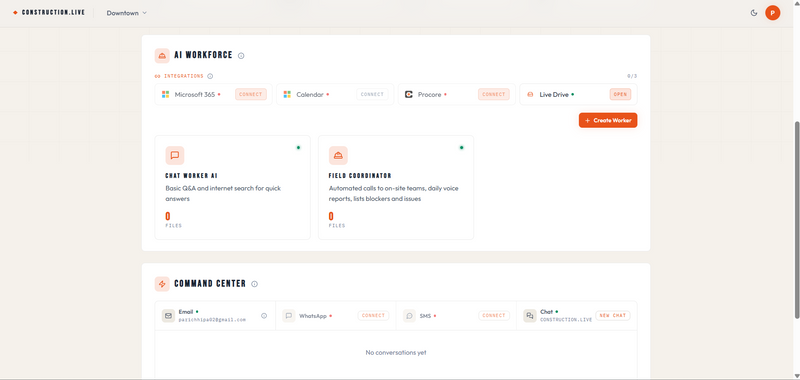Click the Email envelope icon
This screenshot has height=380, width=800.
168,316
